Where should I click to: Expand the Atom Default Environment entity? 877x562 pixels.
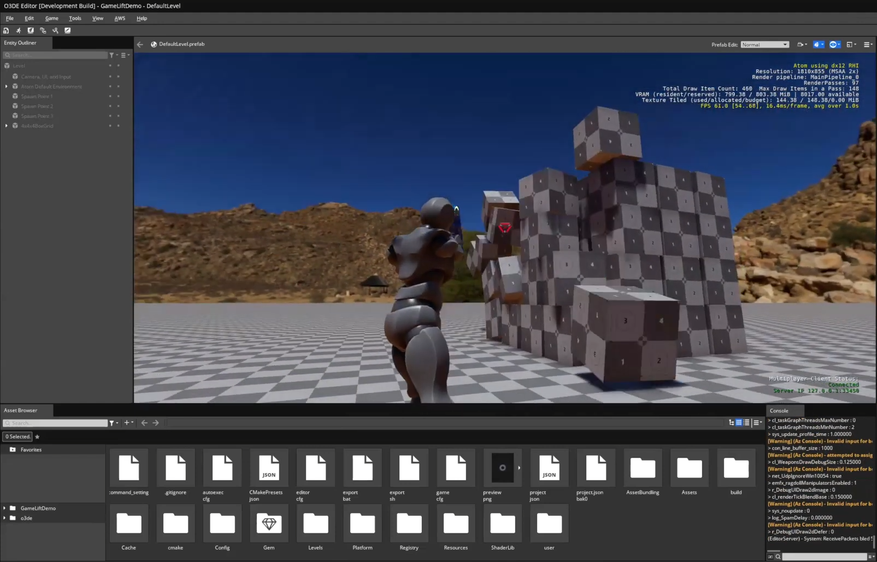coord(6,86)
